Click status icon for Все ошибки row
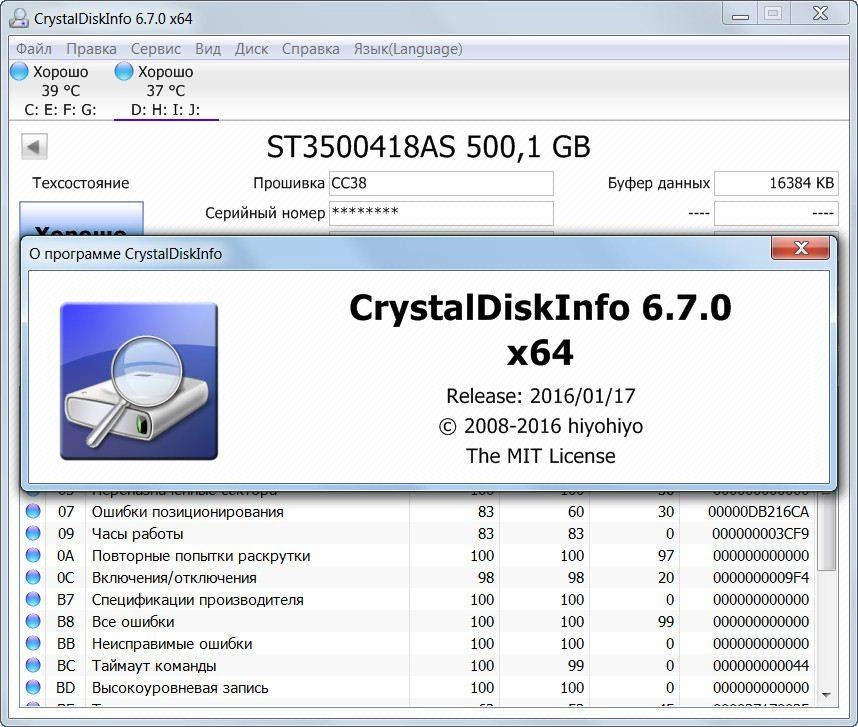Screen dimensions: 858x727 pos(33,621)
